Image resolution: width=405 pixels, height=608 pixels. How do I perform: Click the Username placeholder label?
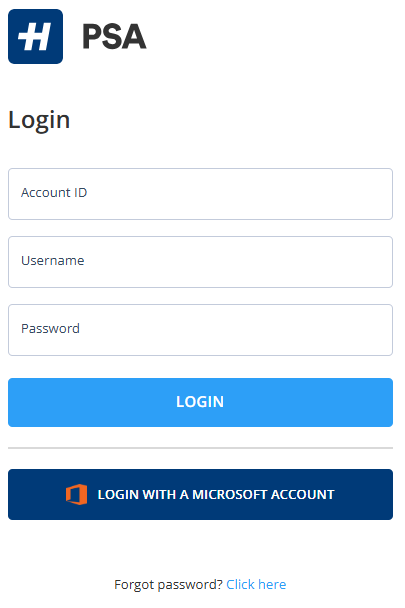(x=52, y=261)
